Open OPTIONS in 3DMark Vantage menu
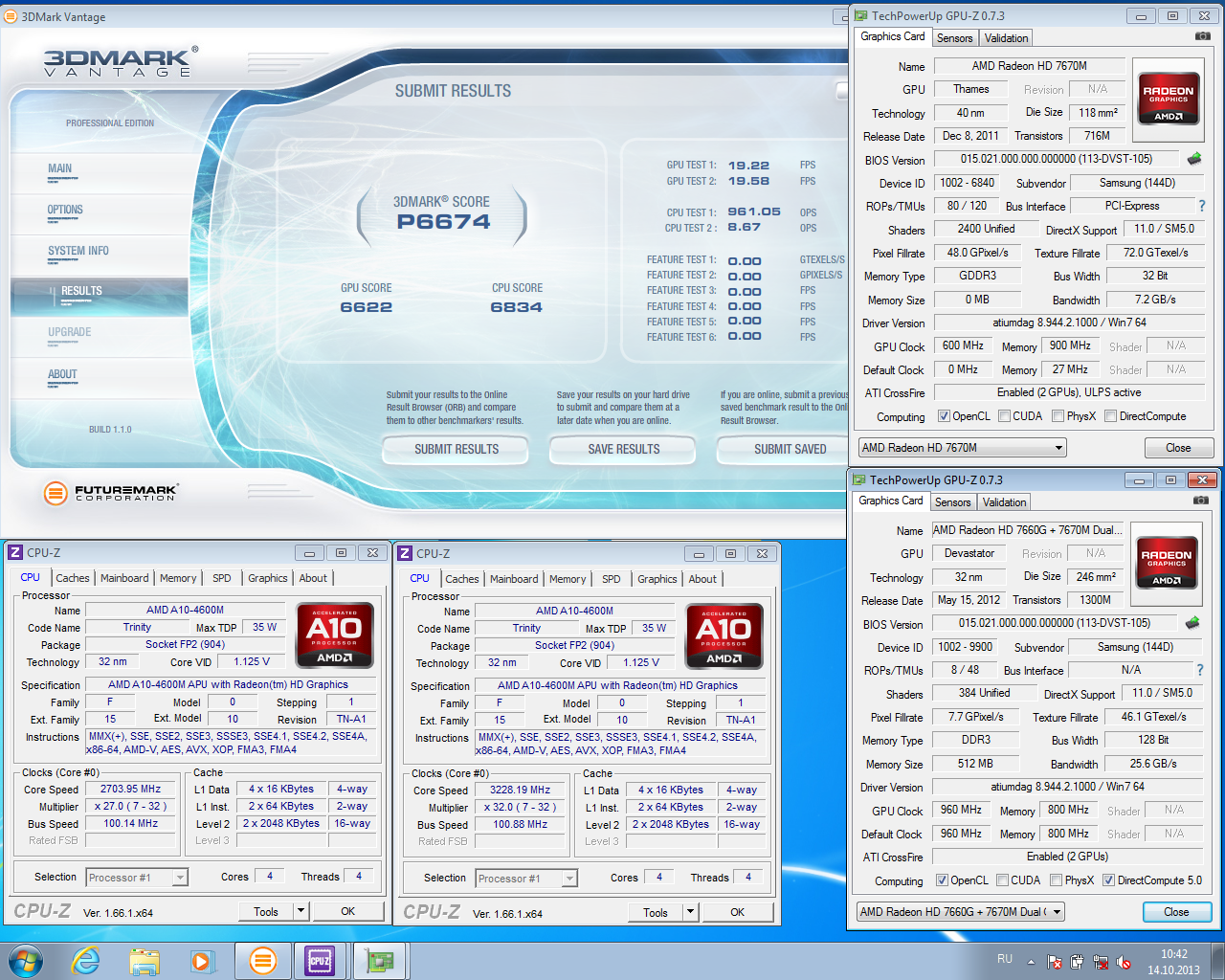The height and width of the screenshot is (980, 1225). point(65,210)
